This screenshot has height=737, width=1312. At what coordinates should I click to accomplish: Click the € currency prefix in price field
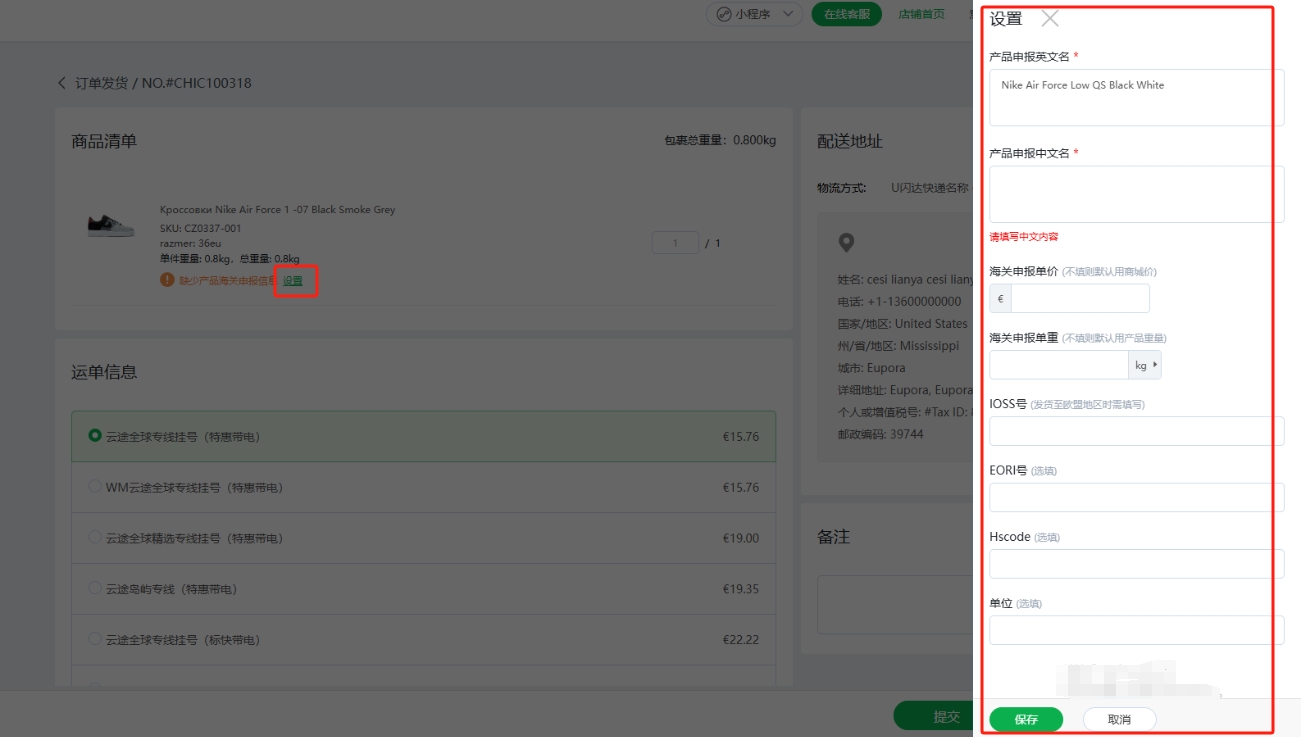click(1001, 298)
